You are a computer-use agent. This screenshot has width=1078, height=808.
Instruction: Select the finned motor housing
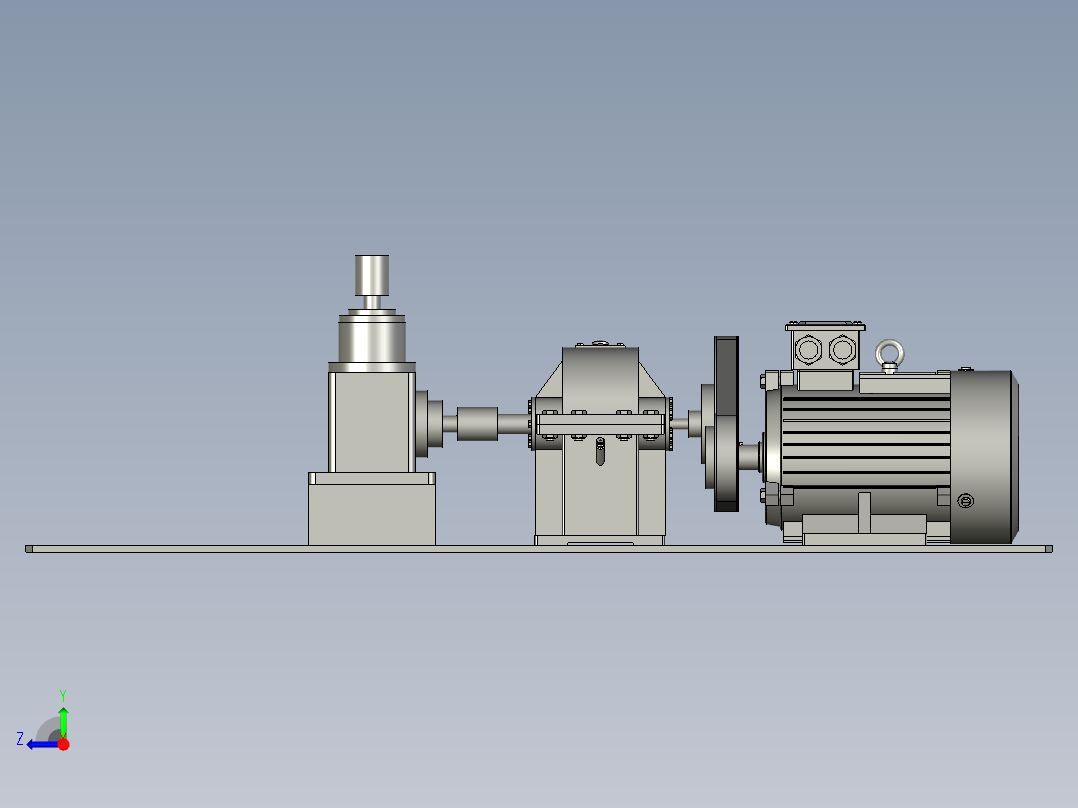coord(866,440)
